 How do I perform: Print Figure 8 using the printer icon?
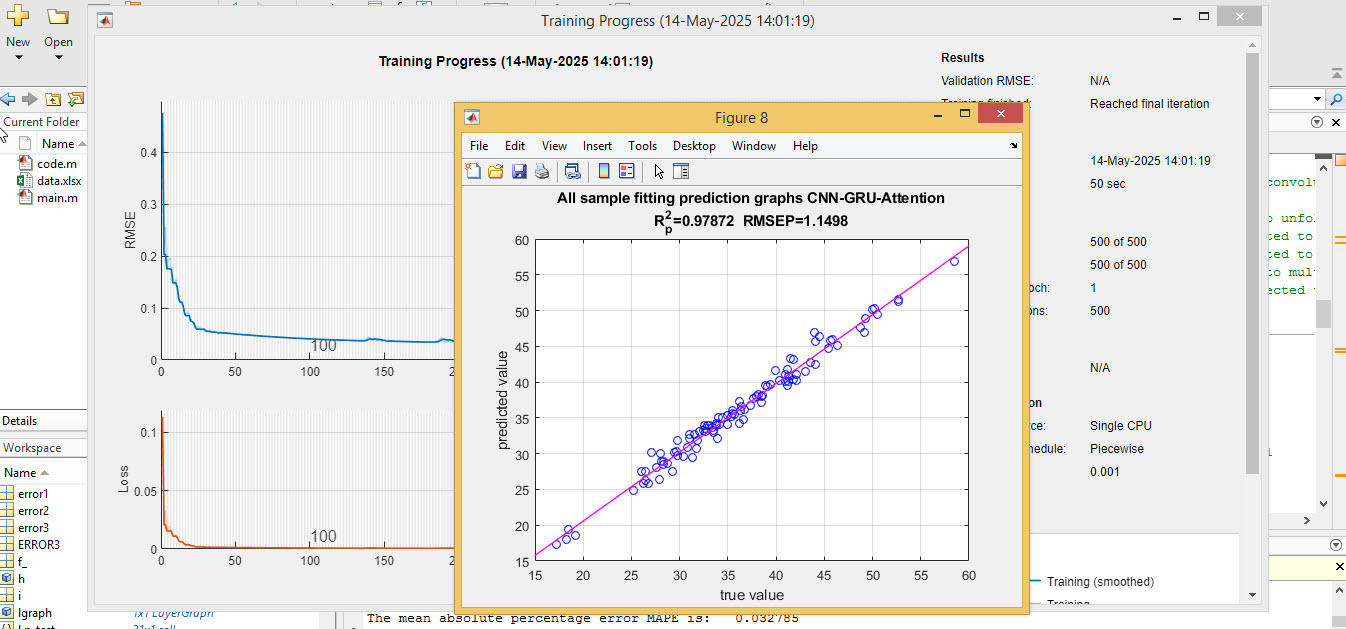541,171
